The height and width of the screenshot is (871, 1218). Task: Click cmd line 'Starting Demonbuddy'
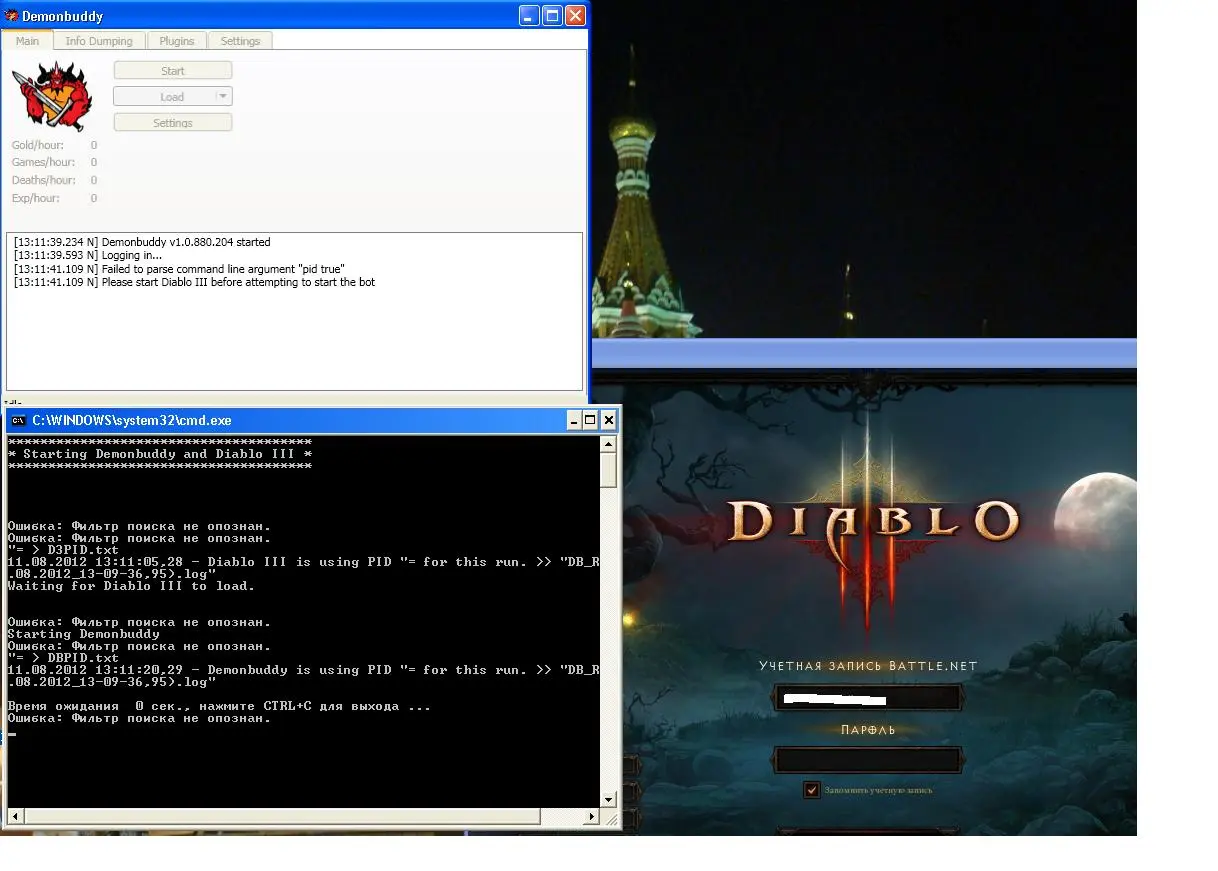[x=83, y=634]
